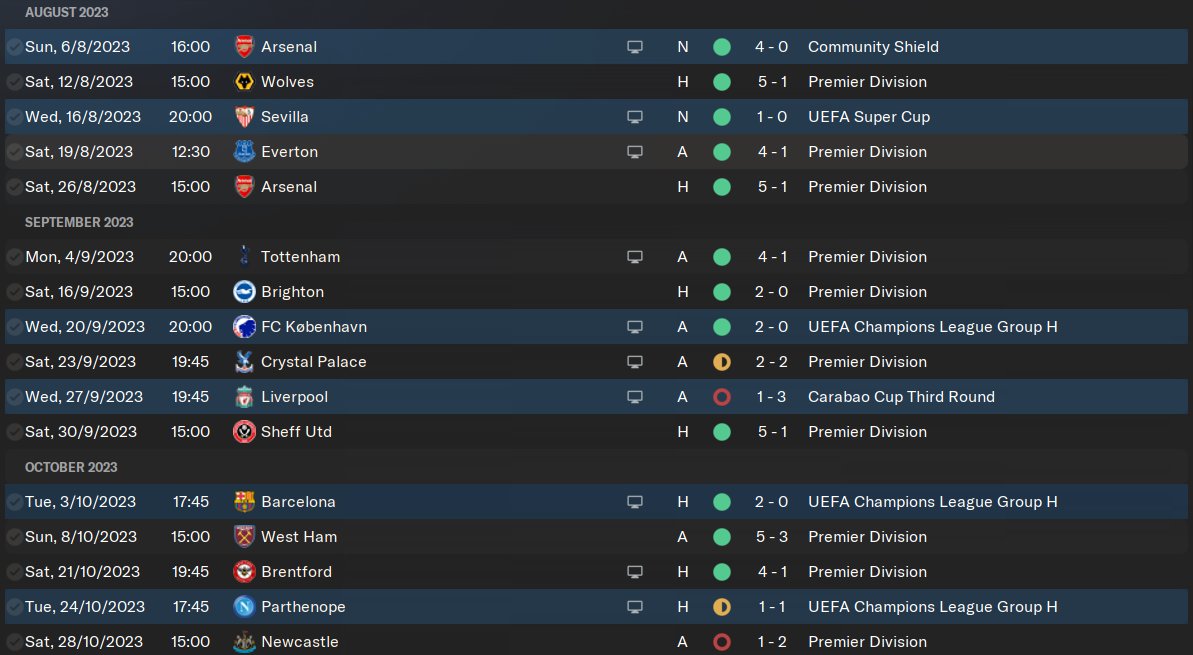This screenshot has height=655, width=1193.
Task: Collapse the October 2023 month header
Action: [71, 467]
